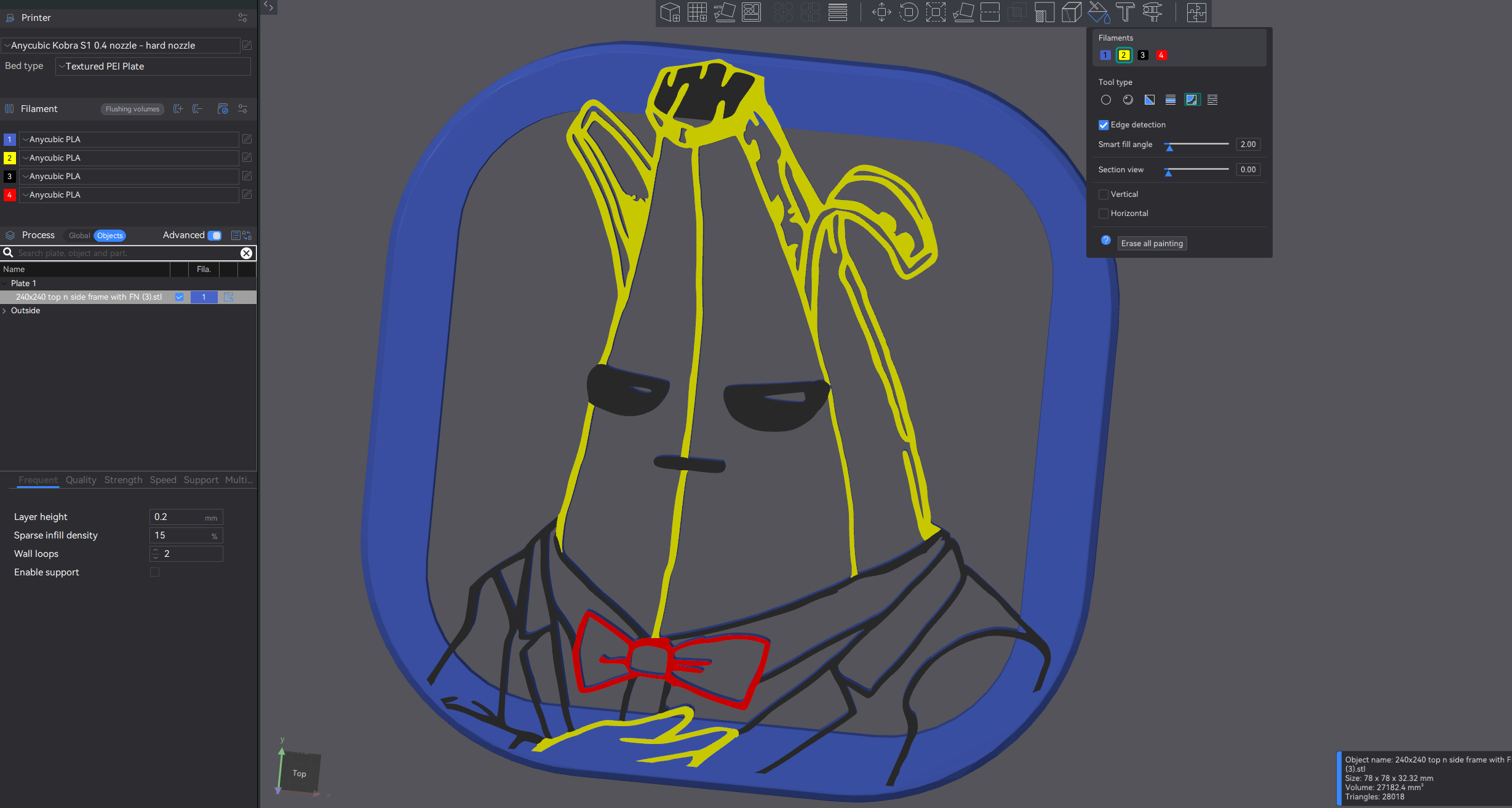Select the height range tool type
This screenshot has width=1512, height=808.
[x=1171, y=100]
